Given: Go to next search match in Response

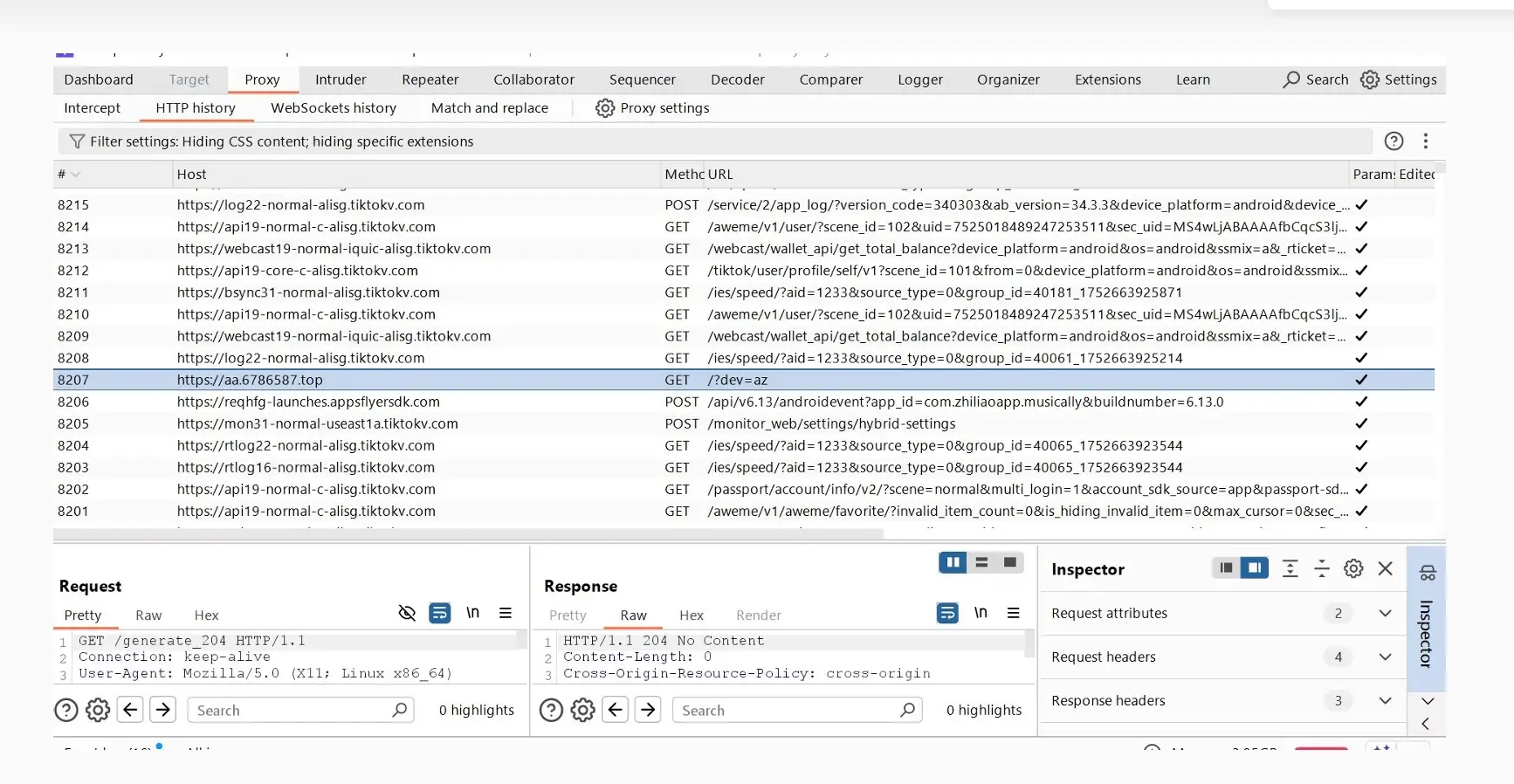Looking at the screenshot, I should point(648,709).
